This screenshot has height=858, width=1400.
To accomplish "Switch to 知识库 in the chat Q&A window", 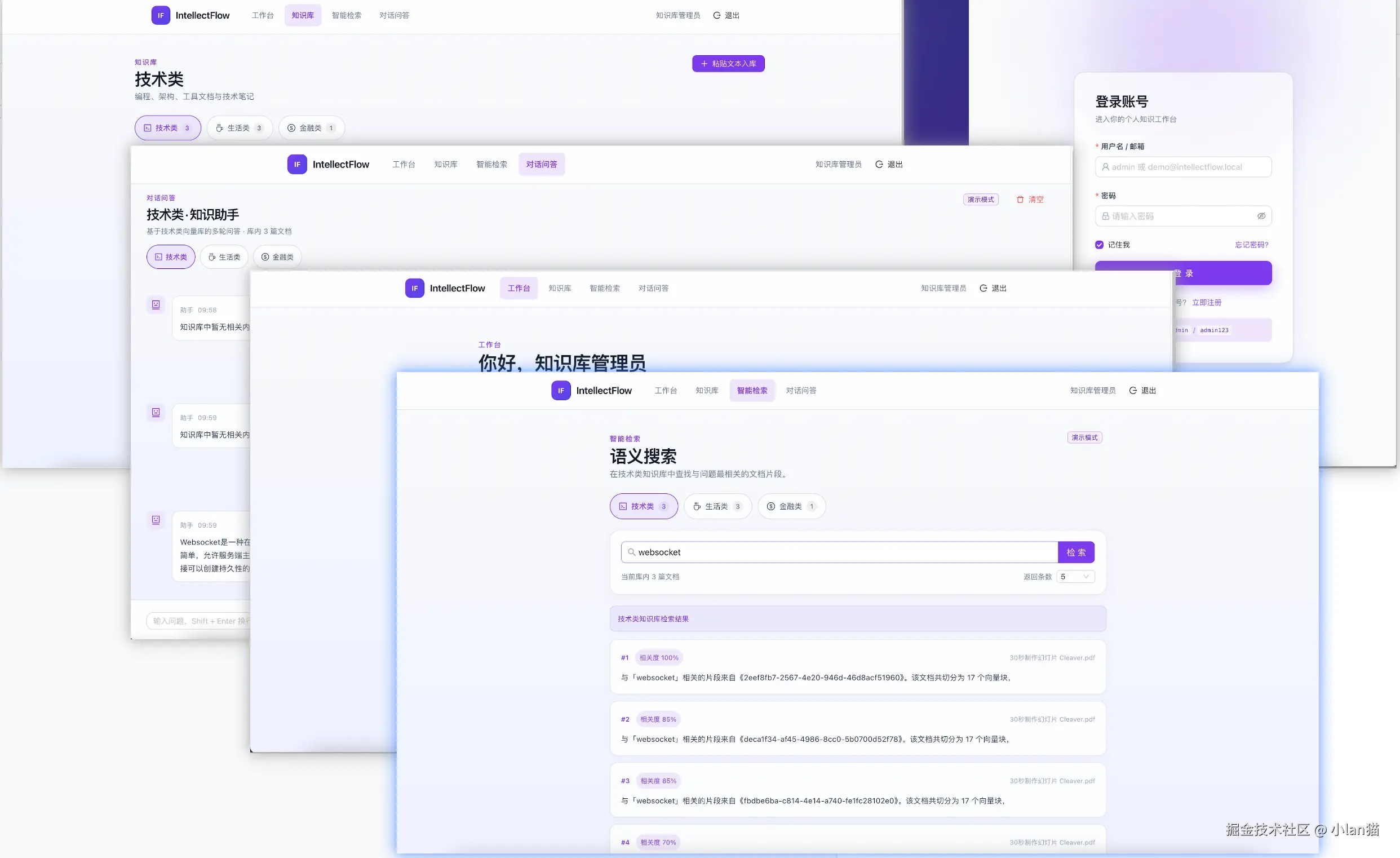I will pos(446,164).
